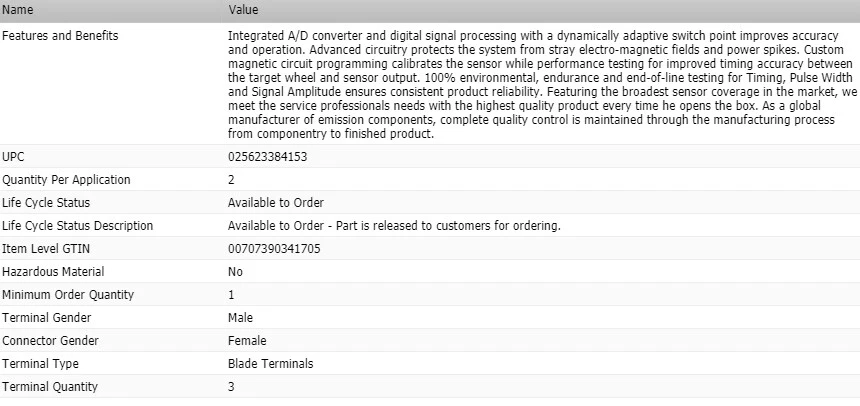The height and width of the screenshot is (406, 860).
Task: Click the Blade Terminals value
Action: coord(270,364)
